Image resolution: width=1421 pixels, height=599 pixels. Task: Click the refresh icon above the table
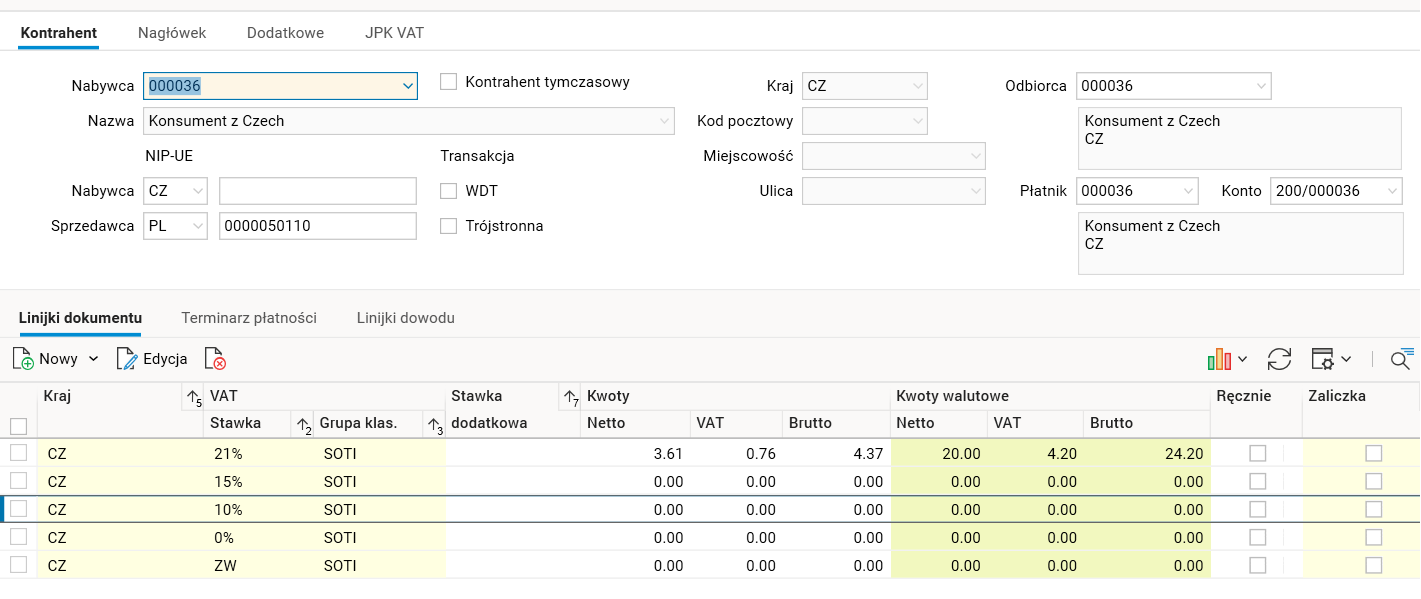tap(1279, 359)
